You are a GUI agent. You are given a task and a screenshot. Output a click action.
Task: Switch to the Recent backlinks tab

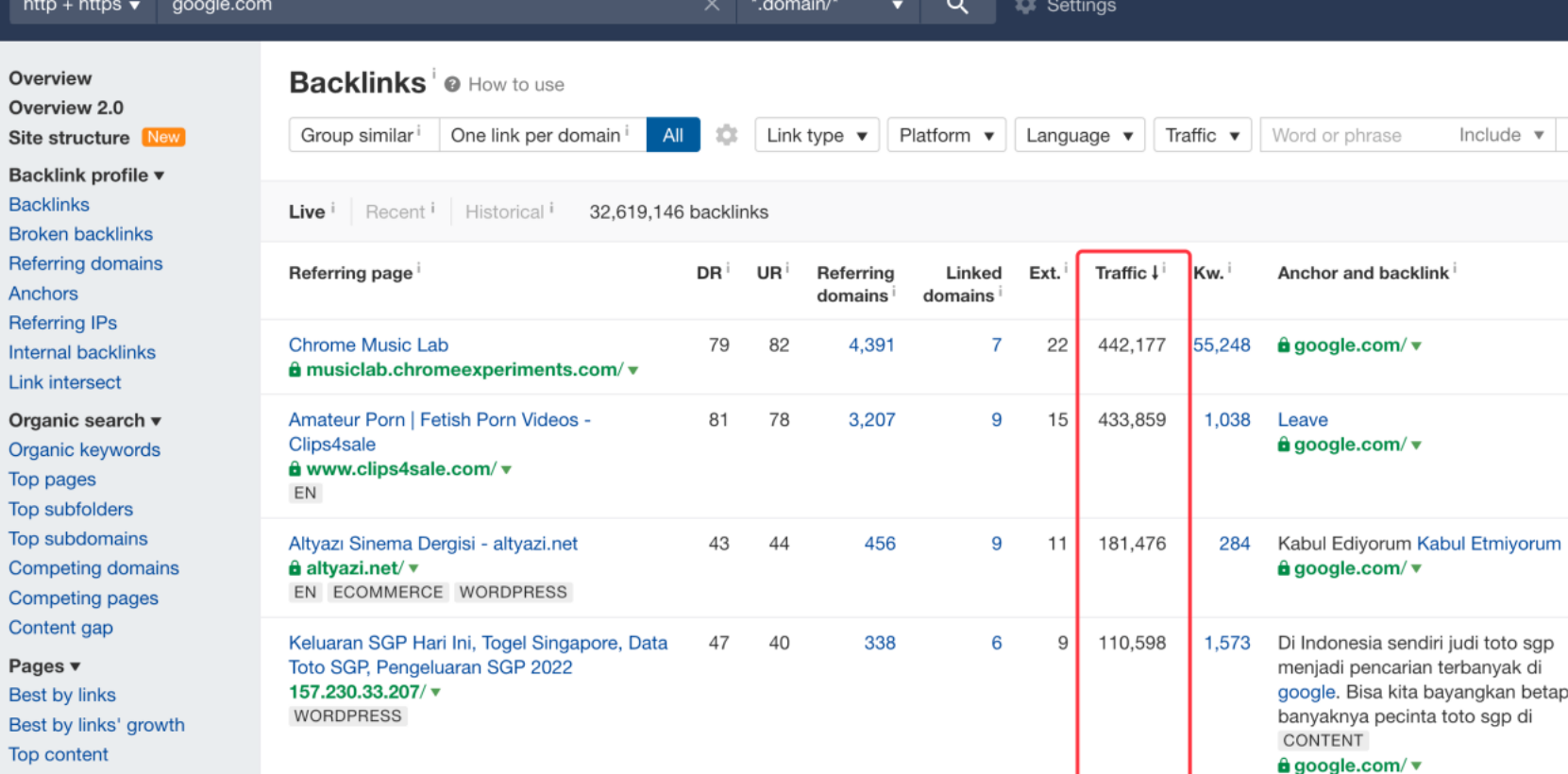[x=395, y=212]
